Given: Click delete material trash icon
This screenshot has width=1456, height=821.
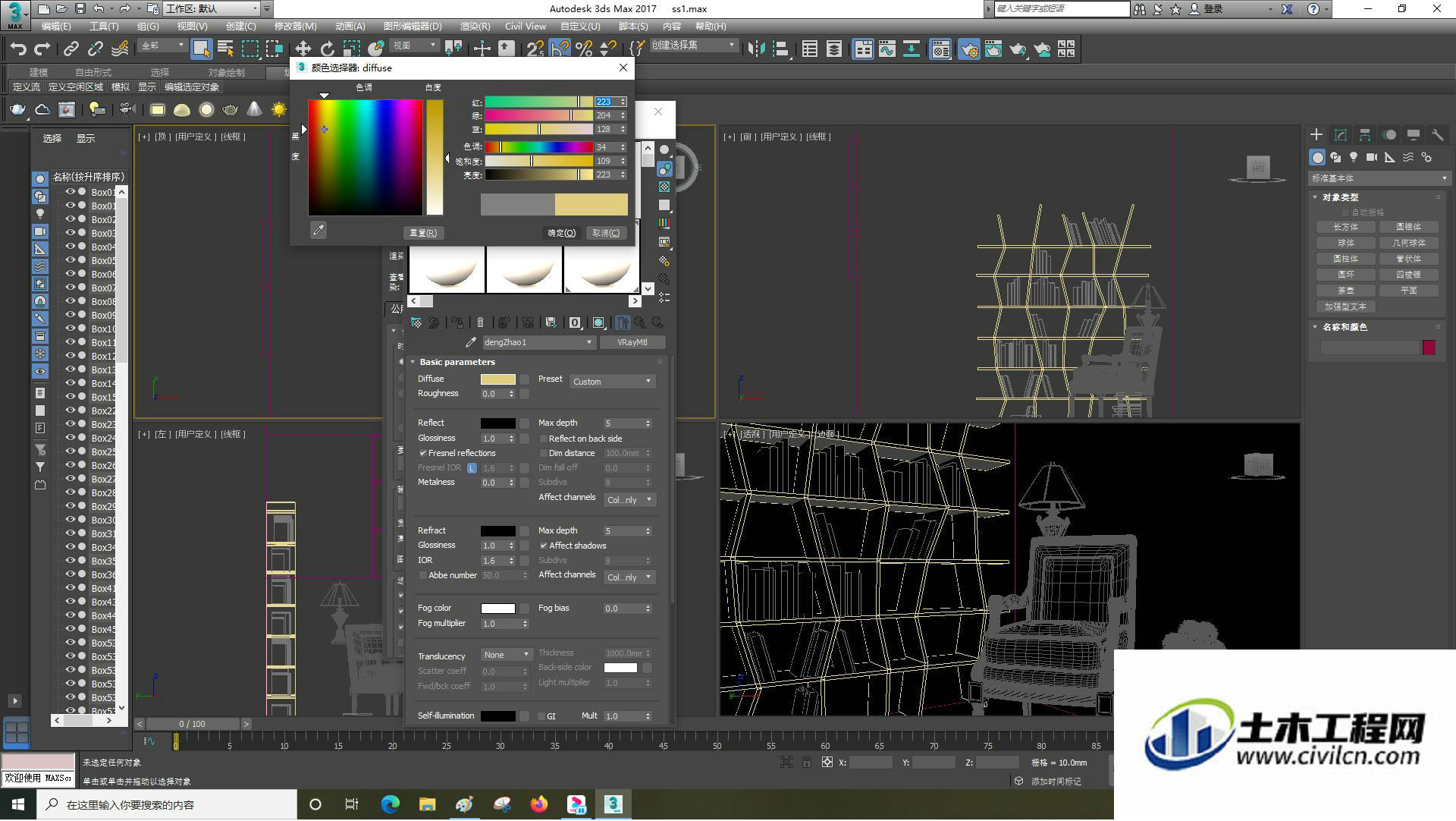Looking at the screenshot, I should click(480, 322).
